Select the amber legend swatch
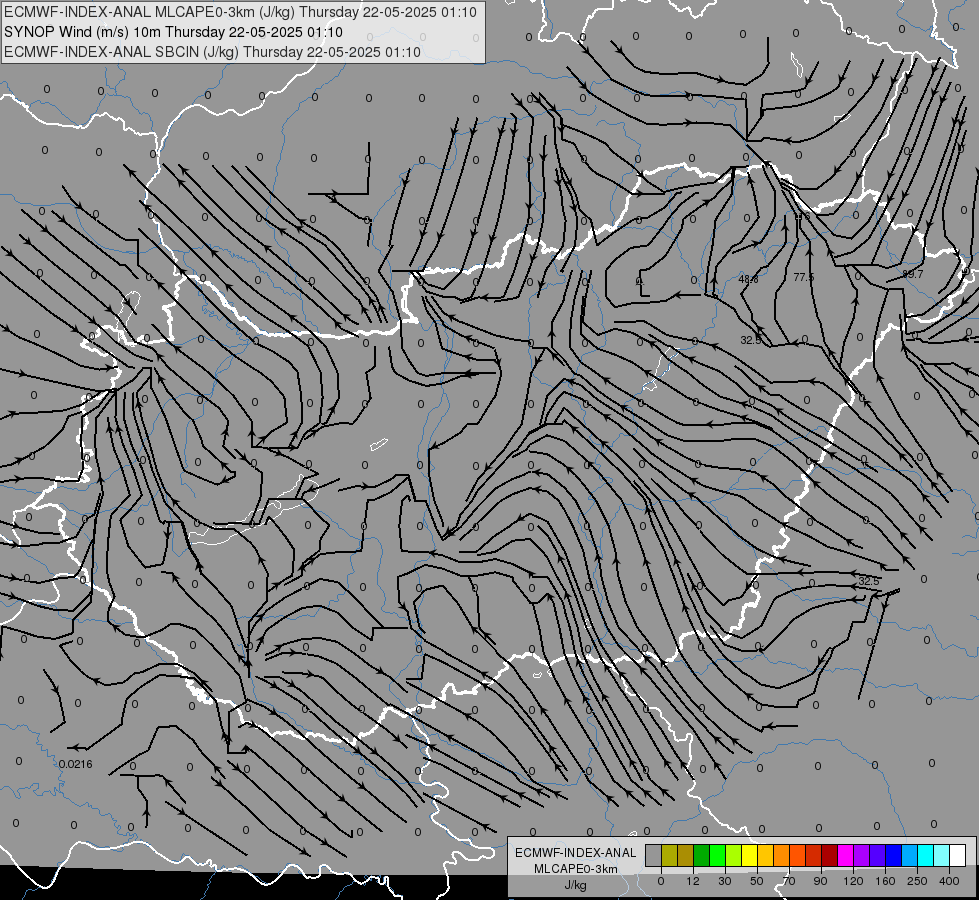 point(765,855)
